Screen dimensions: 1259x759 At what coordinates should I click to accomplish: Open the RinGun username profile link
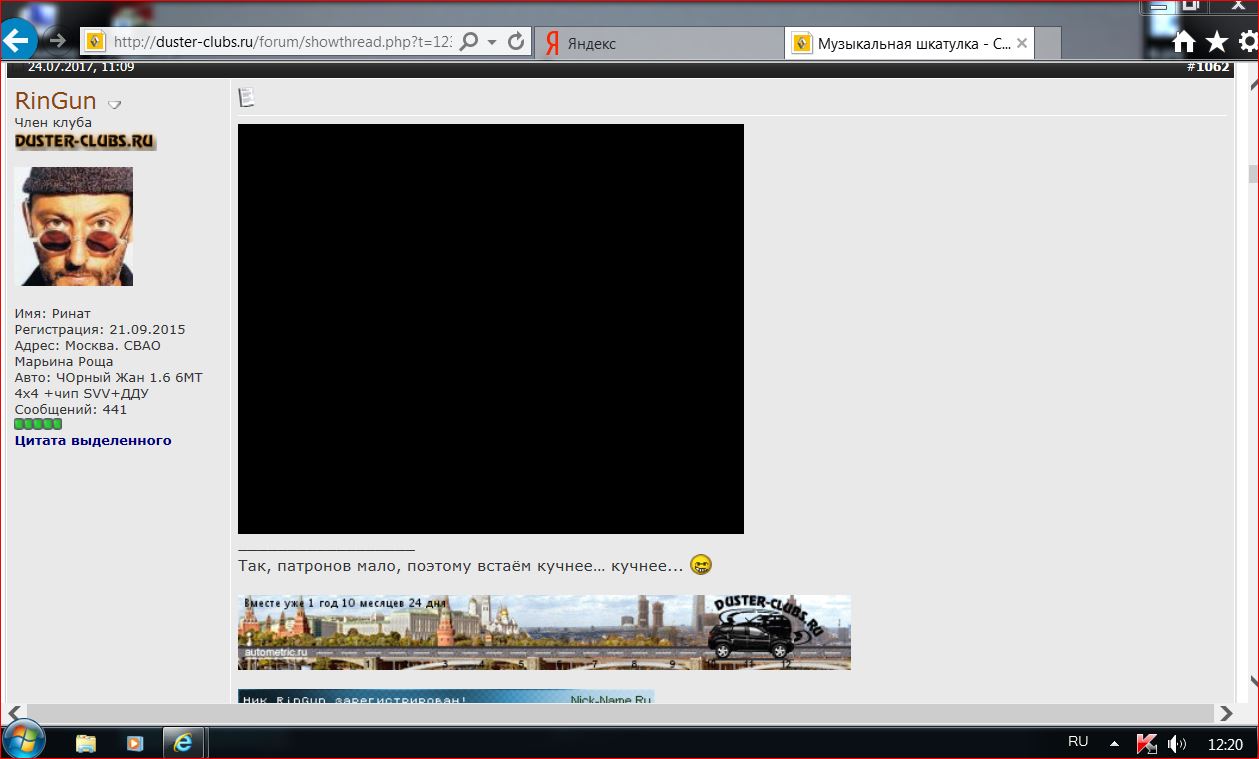coord(56,101)
